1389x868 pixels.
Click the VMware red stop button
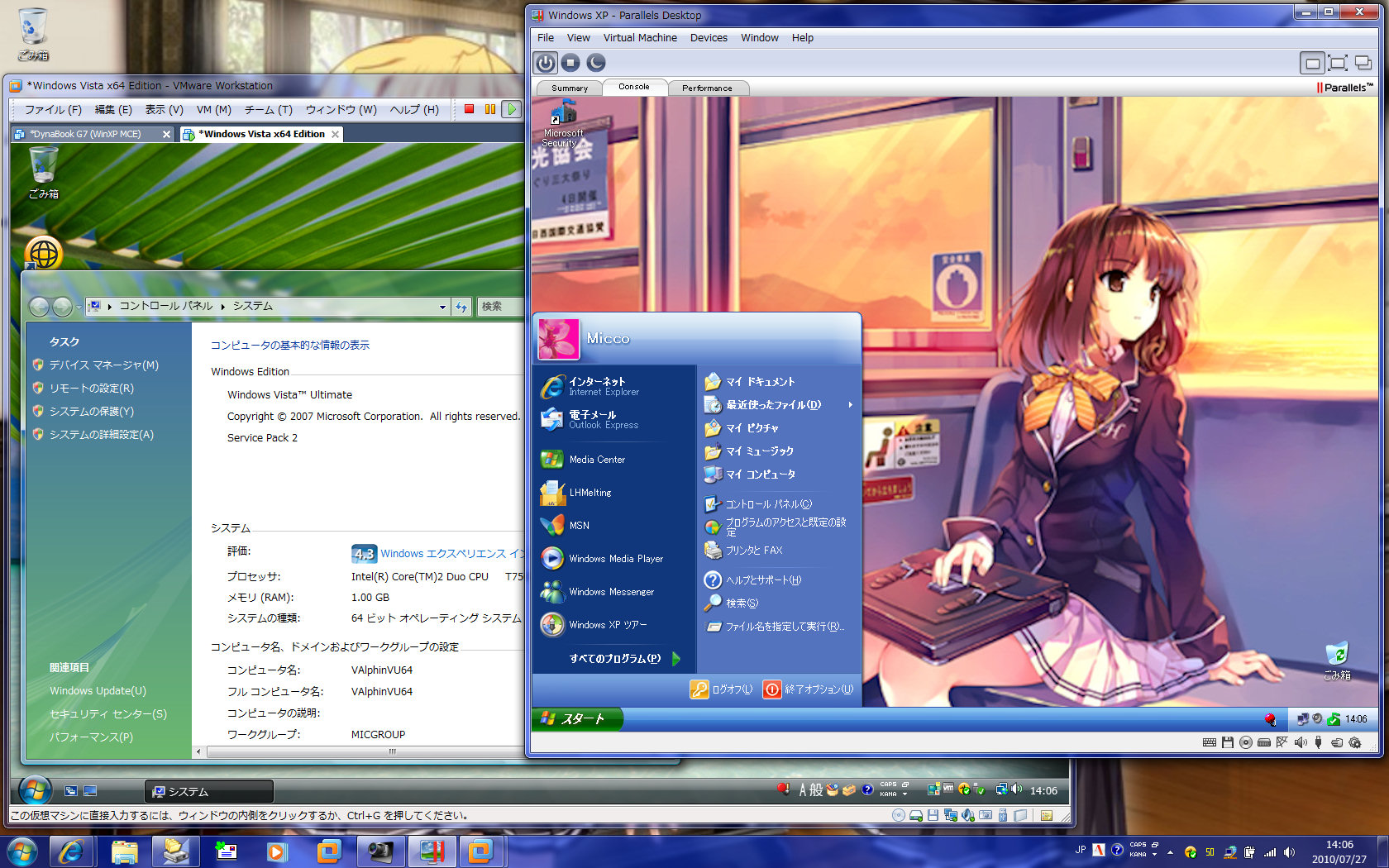[x=469, y=109]
